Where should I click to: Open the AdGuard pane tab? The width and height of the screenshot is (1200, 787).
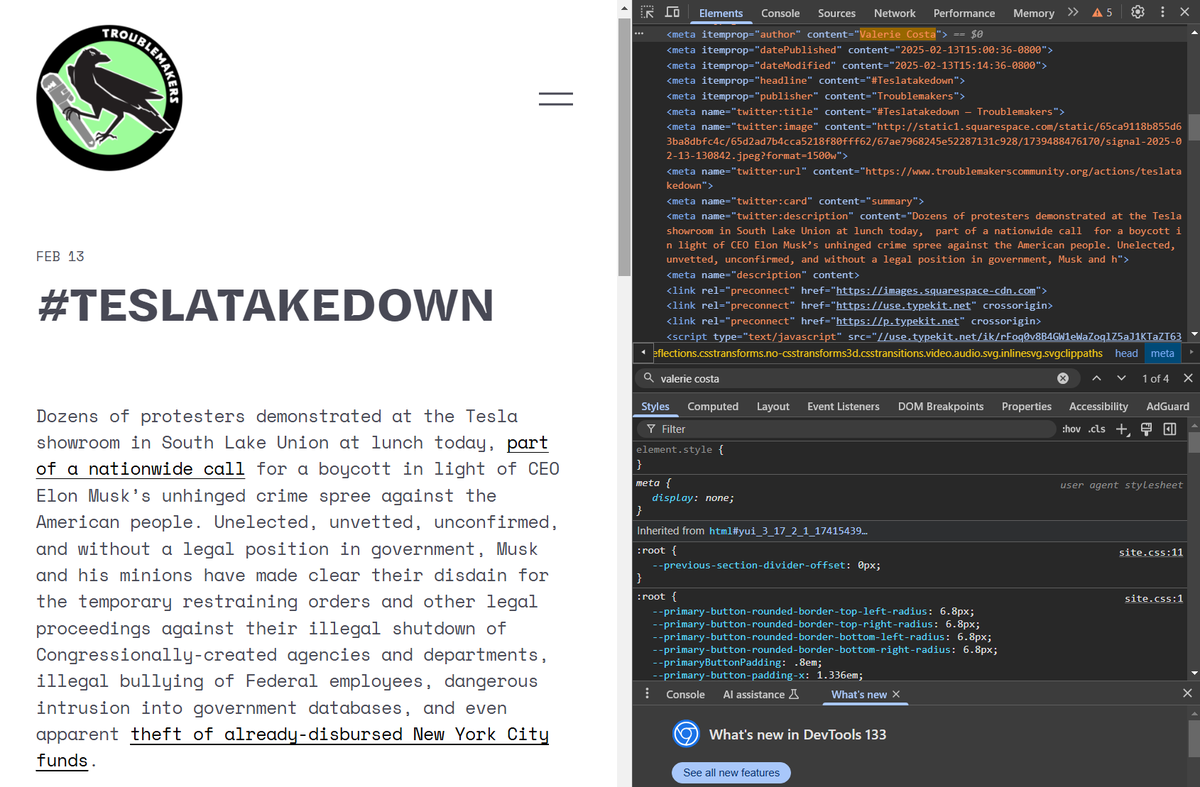(1168, 406)
